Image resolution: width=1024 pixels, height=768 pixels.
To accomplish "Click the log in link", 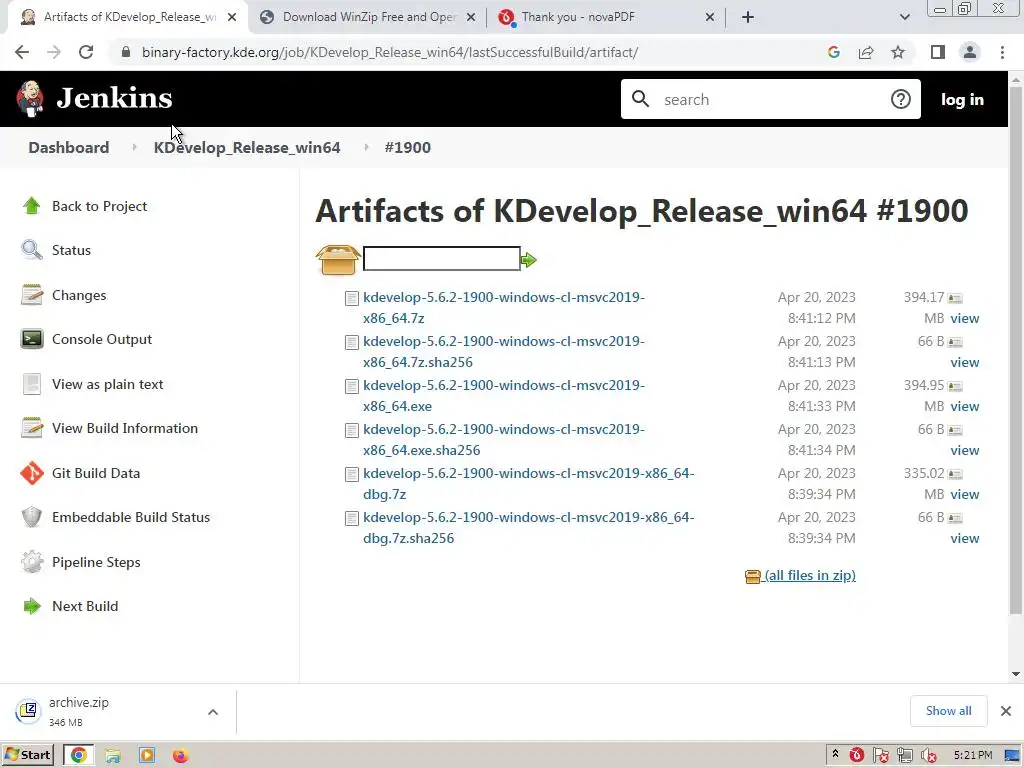I will click(962, 99).
